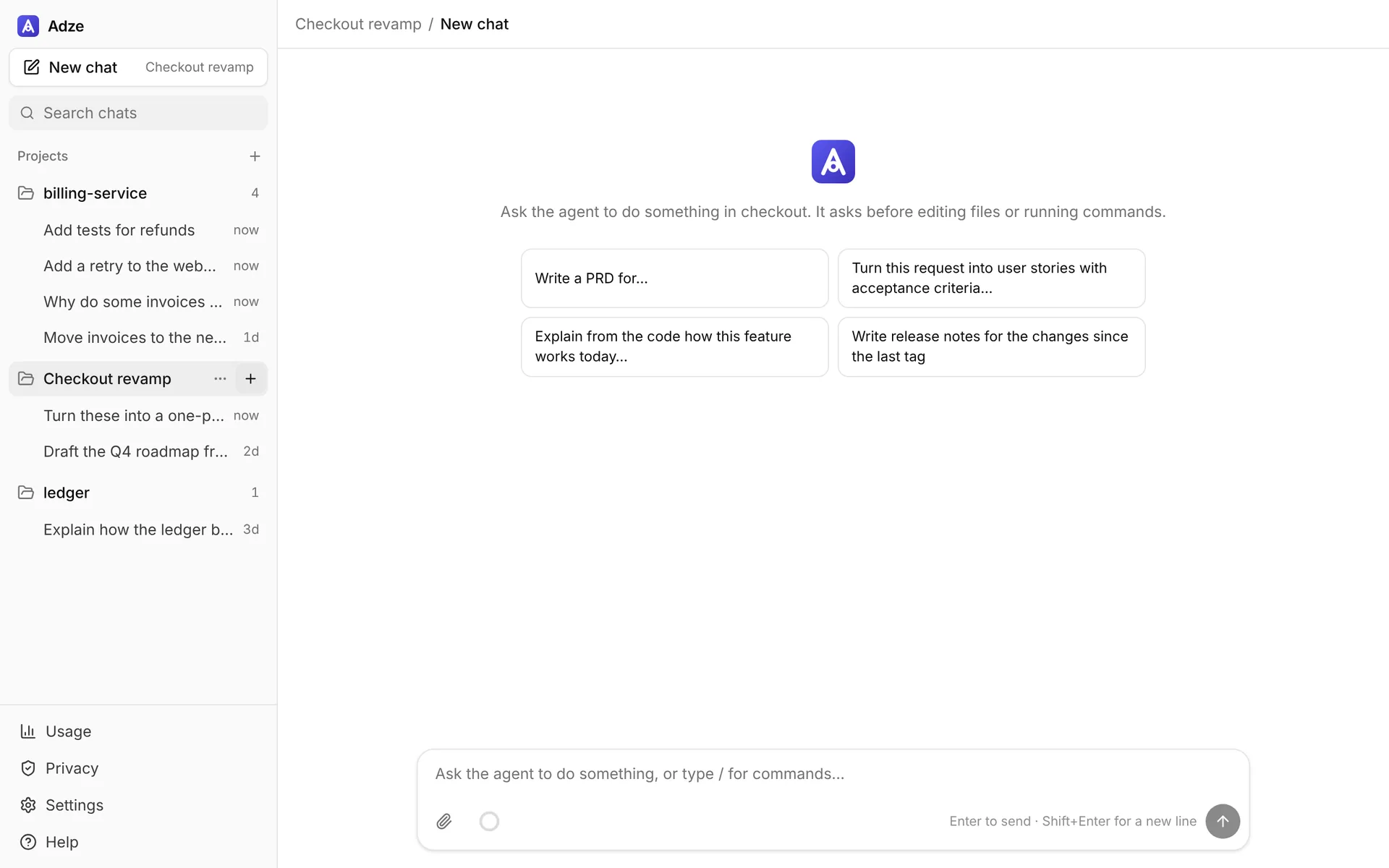Click the billing-service chat count 4
1389x868 pixels.
(255, 193)
